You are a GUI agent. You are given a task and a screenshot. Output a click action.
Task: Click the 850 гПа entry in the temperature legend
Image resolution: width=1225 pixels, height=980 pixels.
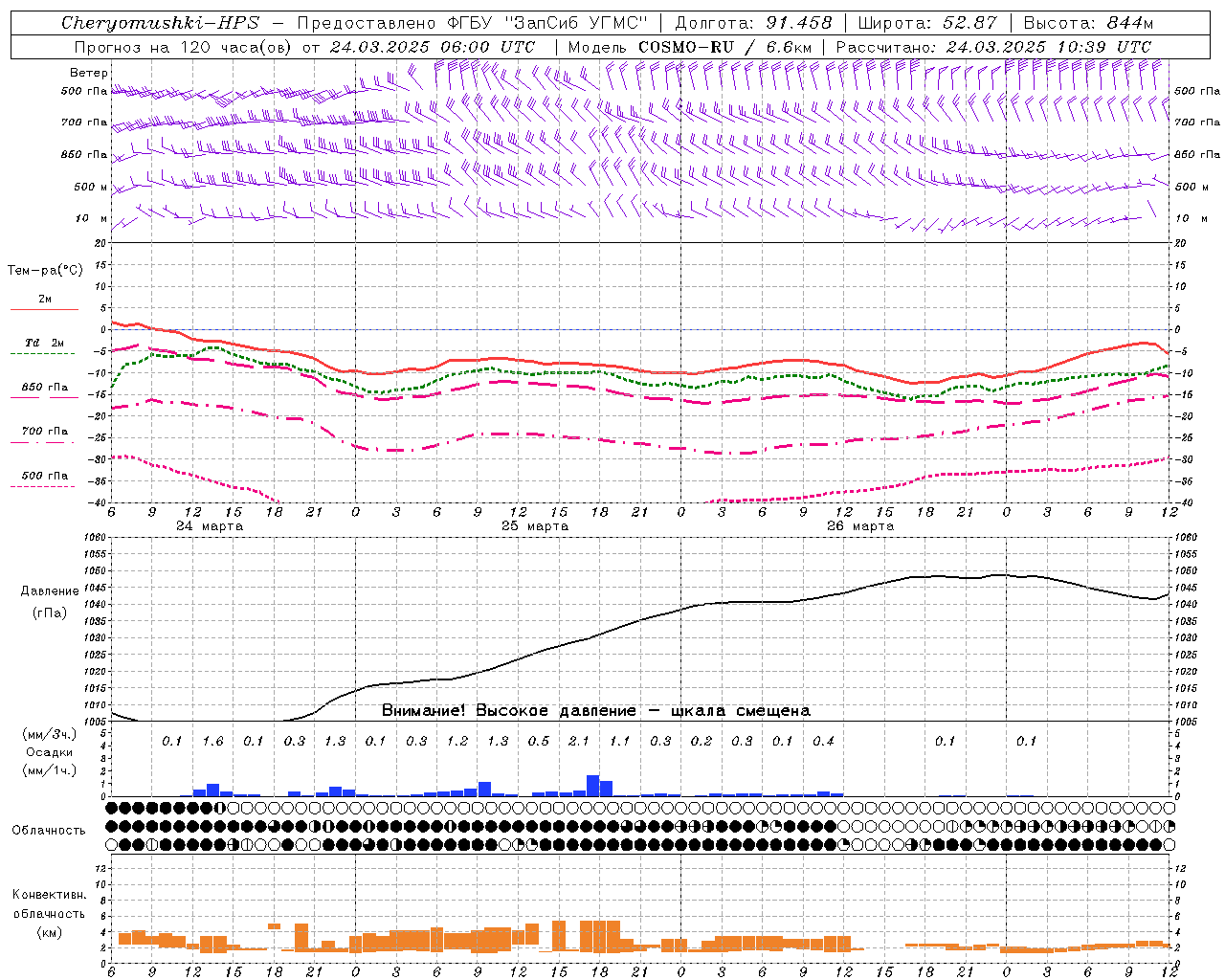45,388
